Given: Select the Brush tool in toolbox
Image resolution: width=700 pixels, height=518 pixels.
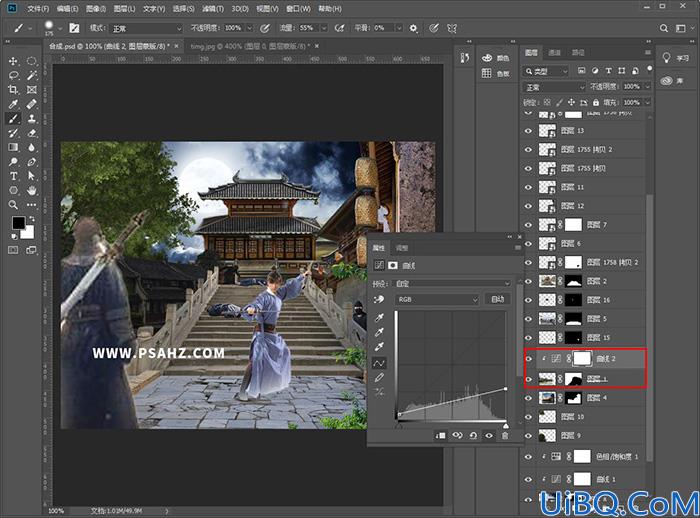Looking at the screenshot, I should 13,119.
